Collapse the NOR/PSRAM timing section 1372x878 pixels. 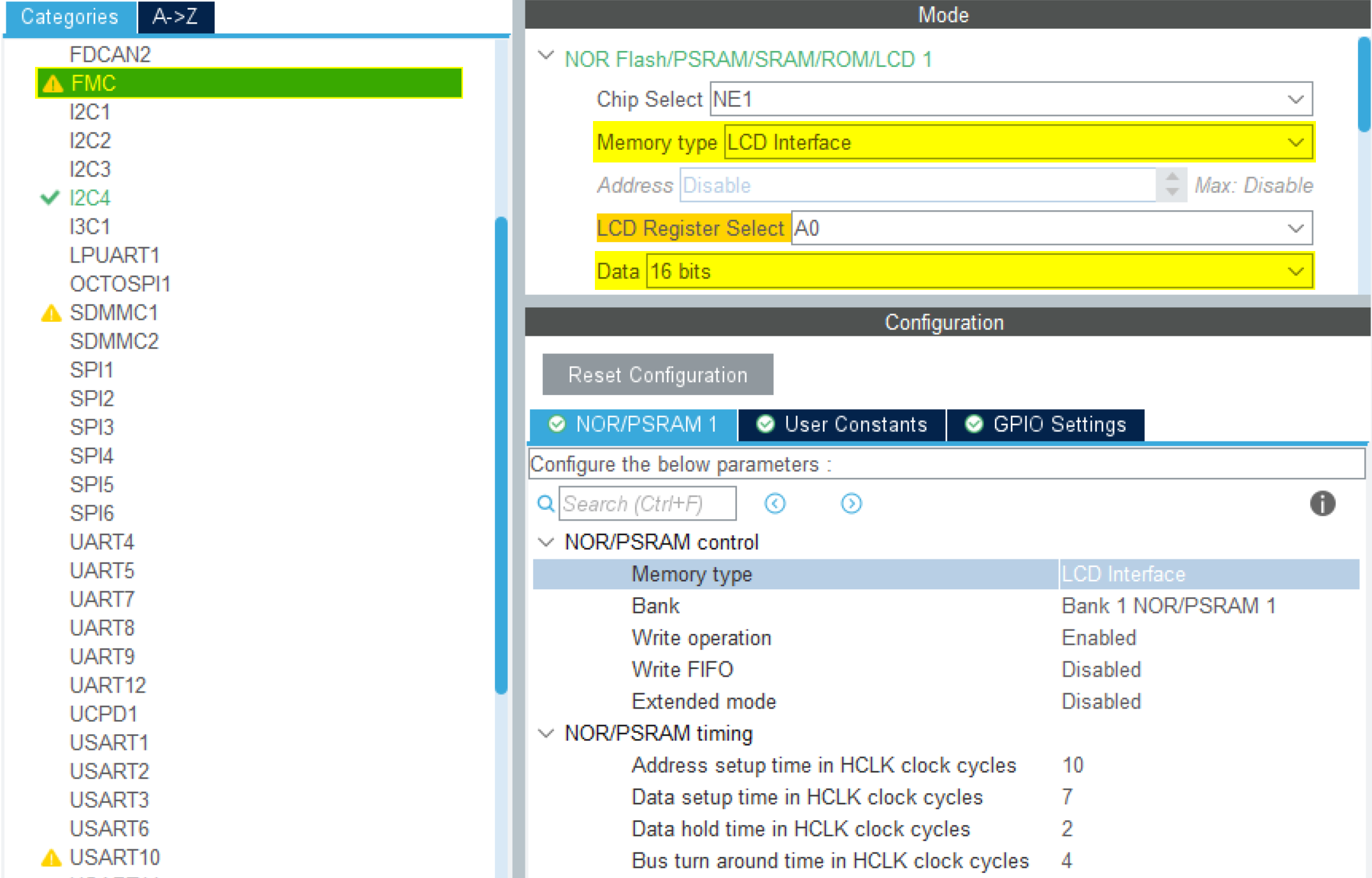(x=546, y=733)
